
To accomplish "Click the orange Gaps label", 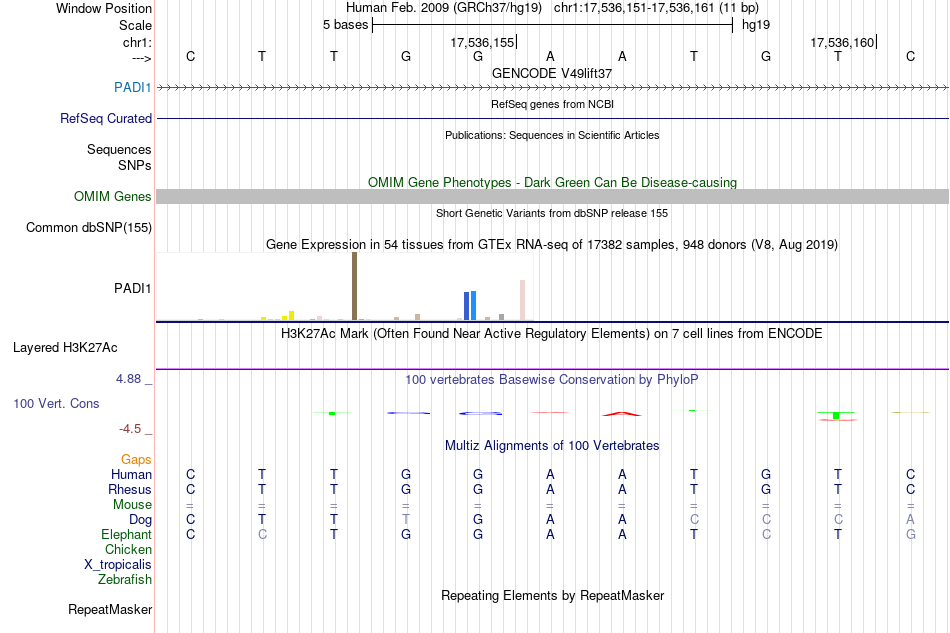I will pyautogui.click(x=136, y=459).
